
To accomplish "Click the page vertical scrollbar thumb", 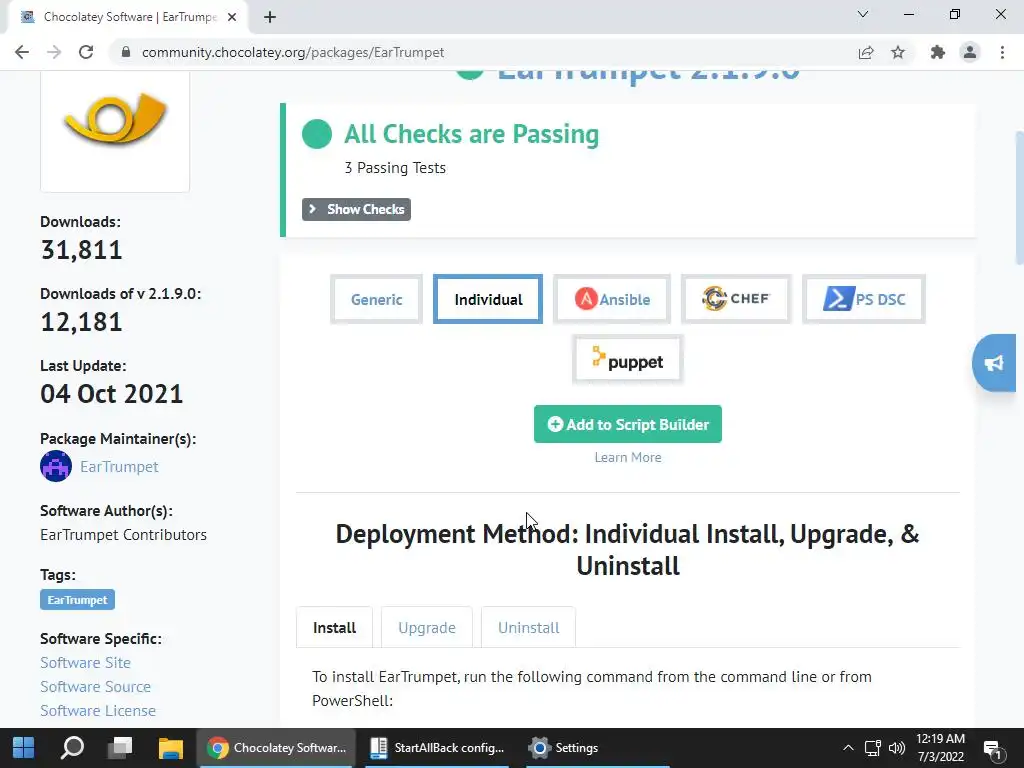I will (x=1019, y=197).
